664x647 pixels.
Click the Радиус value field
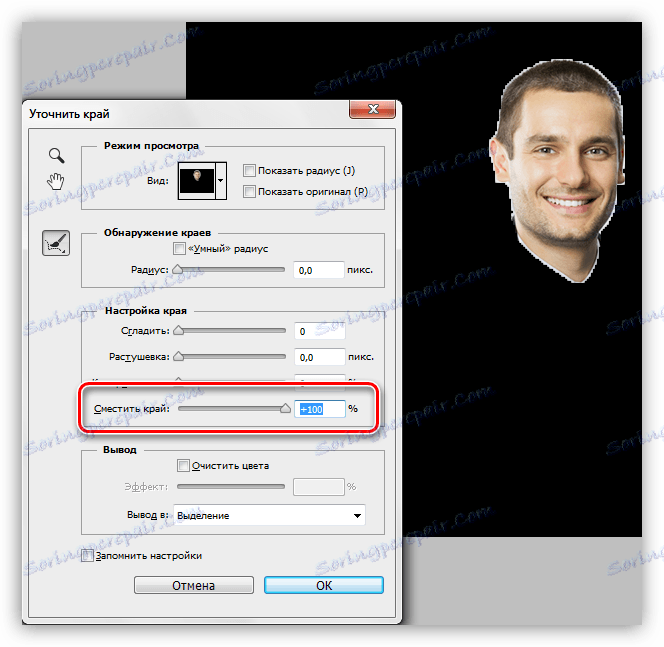coord(319,270)
